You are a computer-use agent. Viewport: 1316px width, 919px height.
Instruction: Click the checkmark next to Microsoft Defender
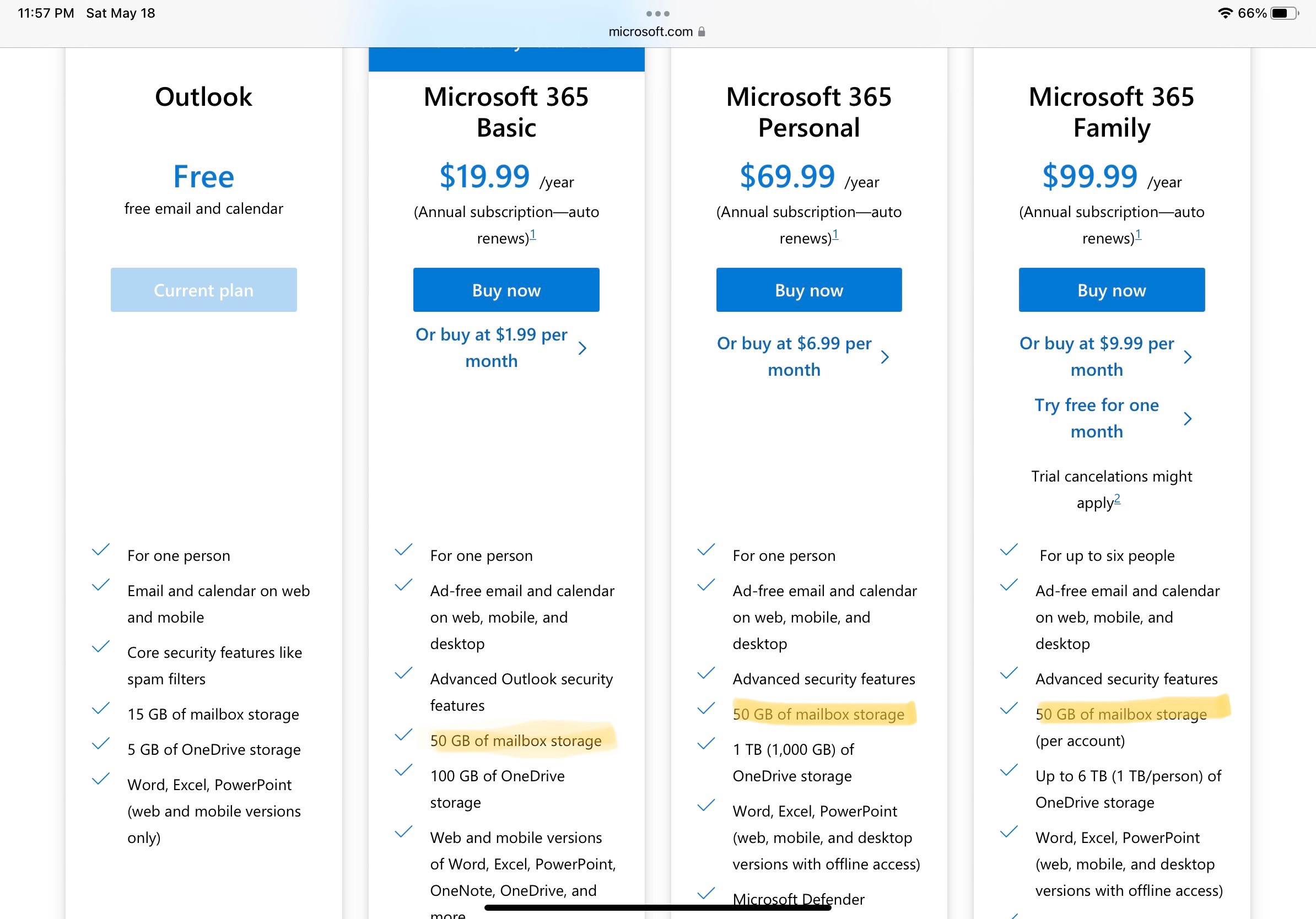tap(705, 893)
